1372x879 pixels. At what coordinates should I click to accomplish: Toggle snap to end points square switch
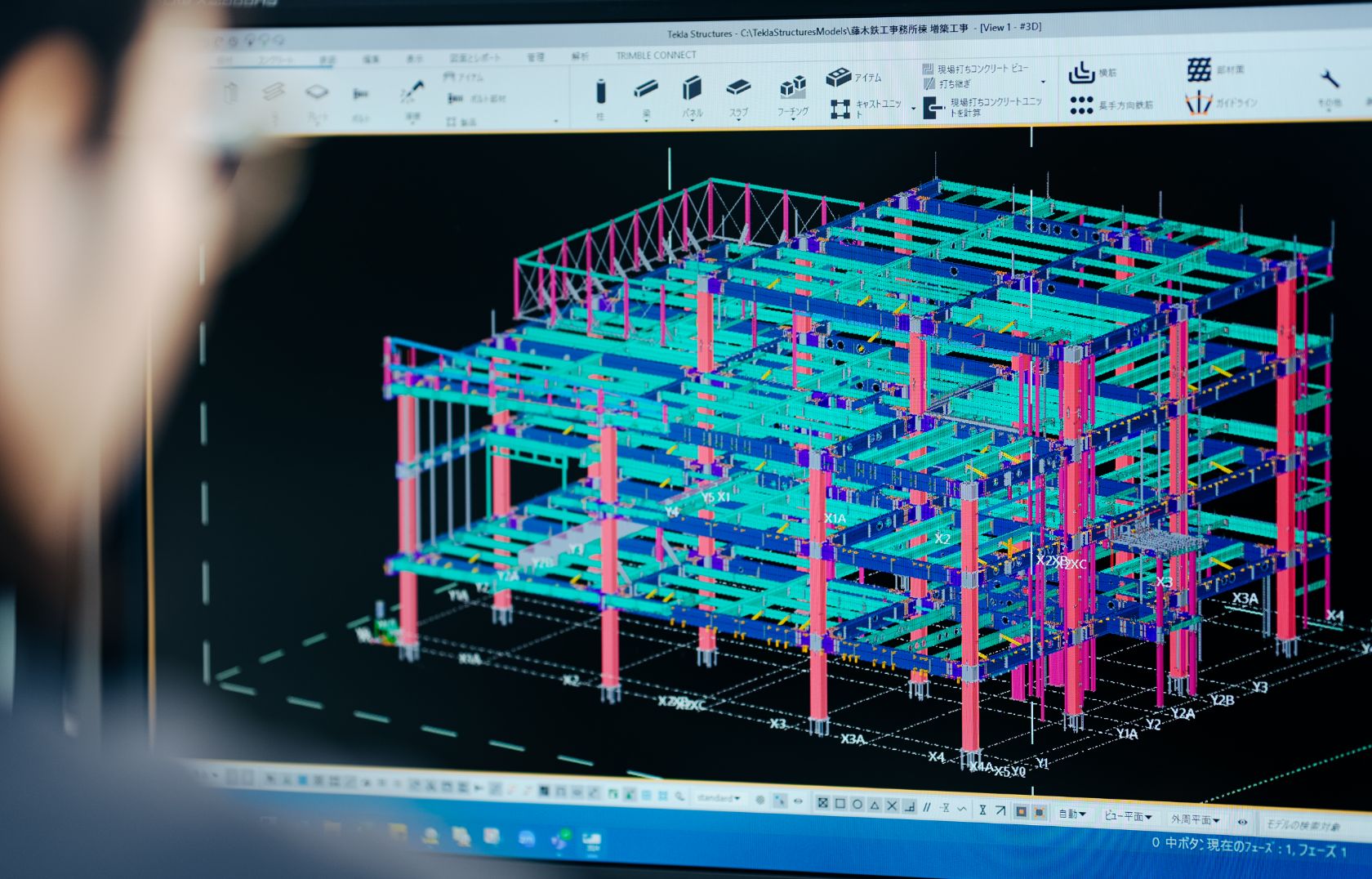840,804
